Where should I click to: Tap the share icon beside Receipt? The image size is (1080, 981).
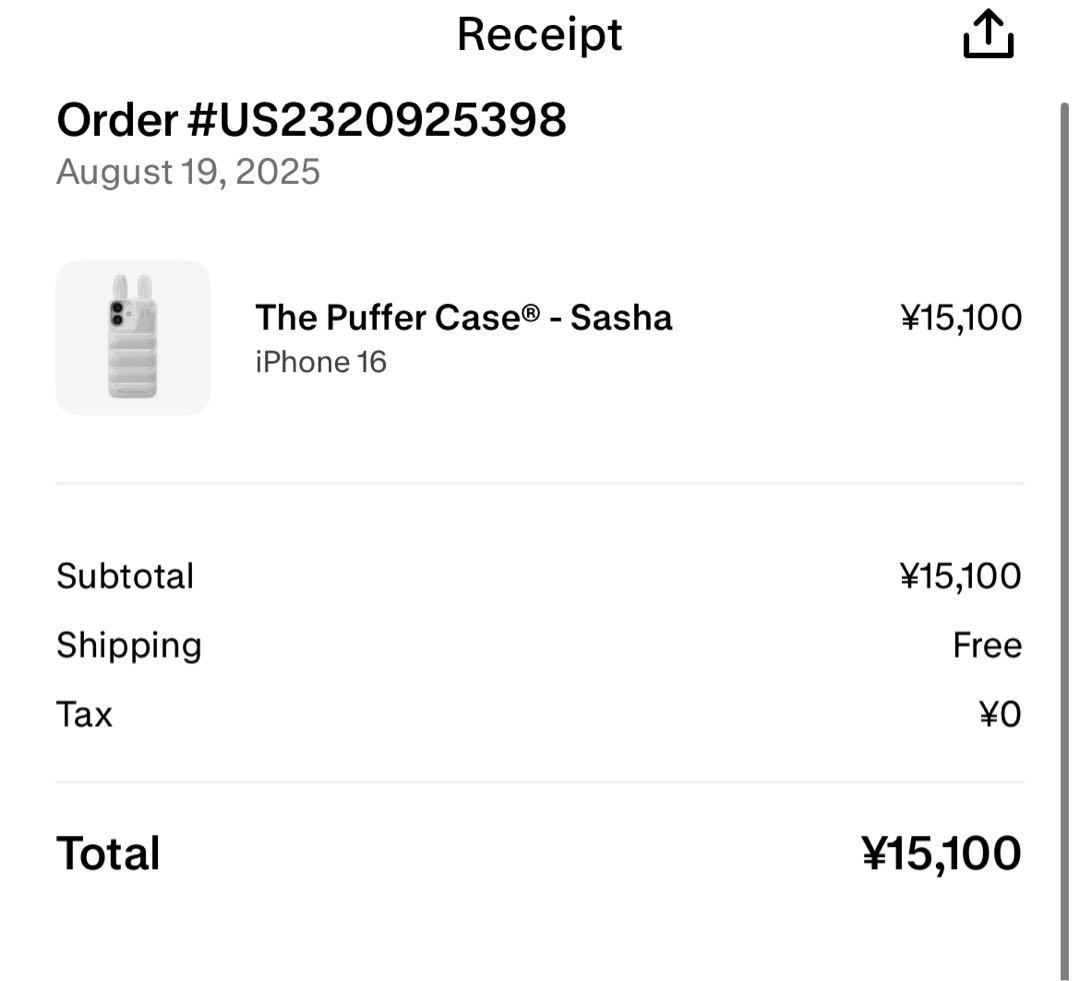(x=988, y=35)
